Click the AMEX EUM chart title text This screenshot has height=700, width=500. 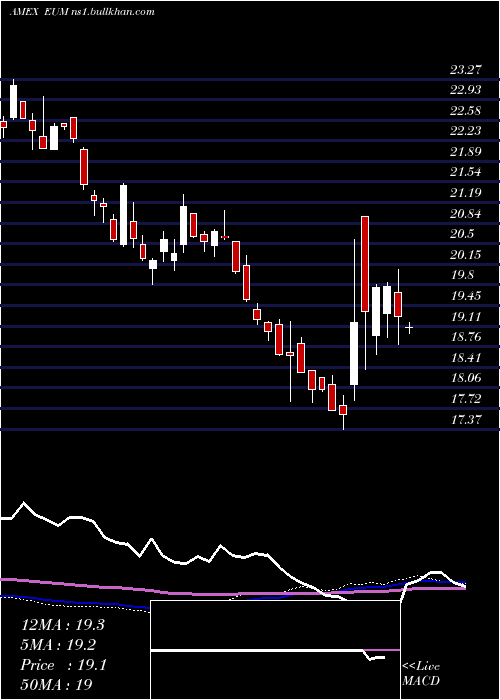click(82, 12)
